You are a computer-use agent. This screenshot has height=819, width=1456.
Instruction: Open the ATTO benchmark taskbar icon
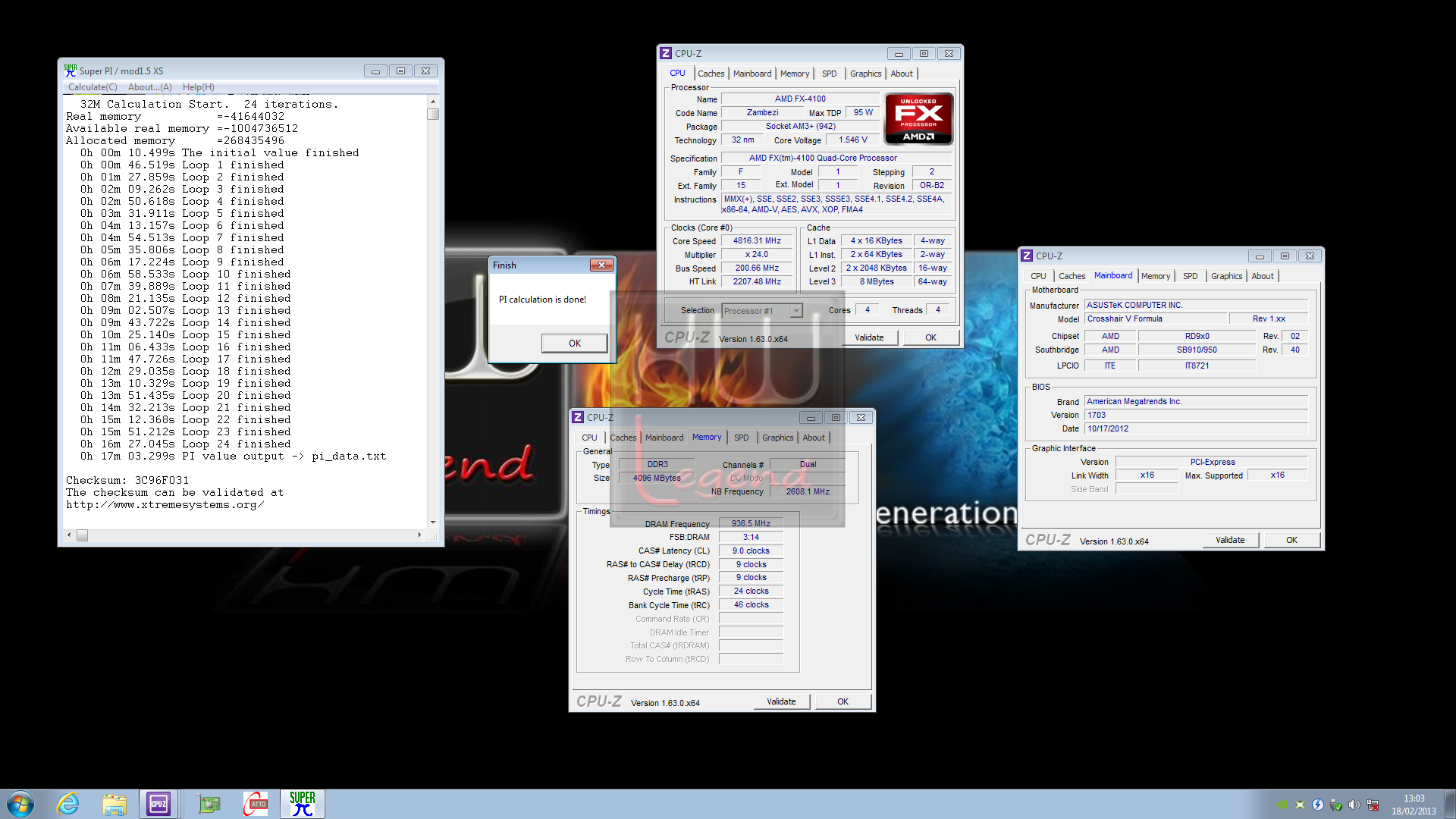click(x=256, y=804)
